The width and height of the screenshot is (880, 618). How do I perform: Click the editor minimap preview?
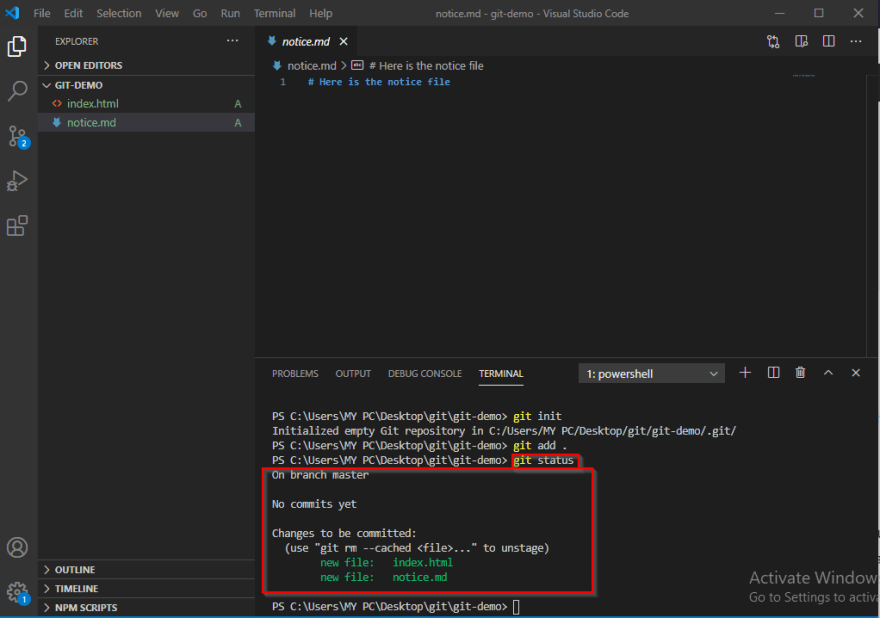coord(804,75)
